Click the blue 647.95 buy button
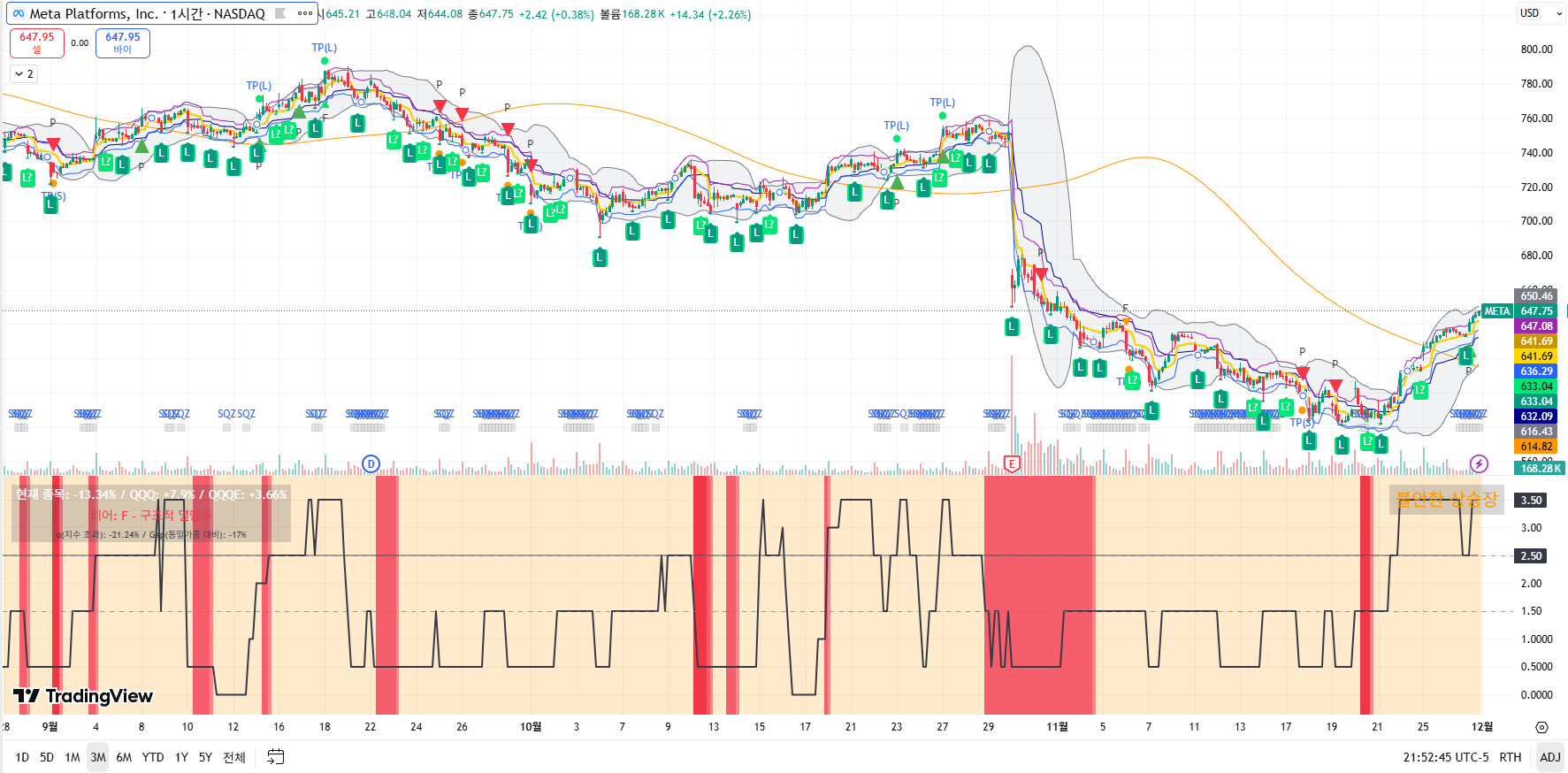1568x773 pixels. pos(123,42)
